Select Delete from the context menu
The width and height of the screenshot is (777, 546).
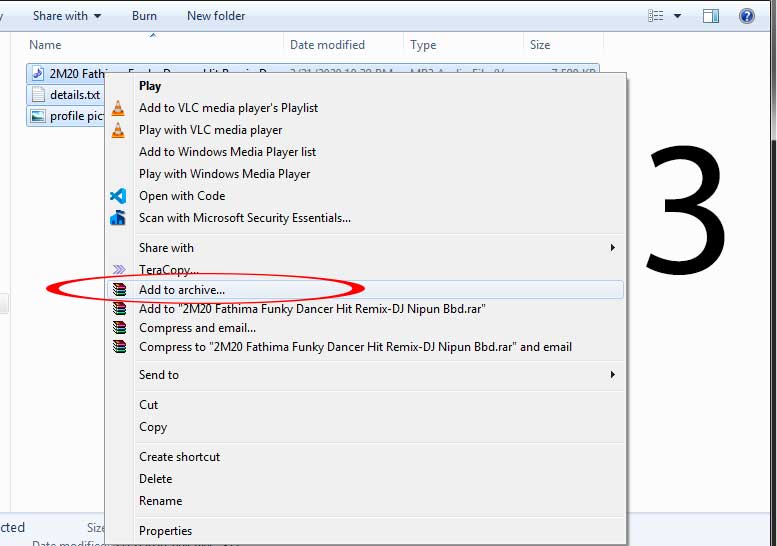[156, 479]
